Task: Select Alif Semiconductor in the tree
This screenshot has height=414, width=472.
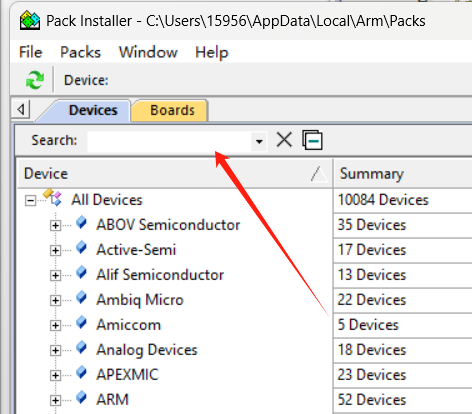Action: (160, 275)
